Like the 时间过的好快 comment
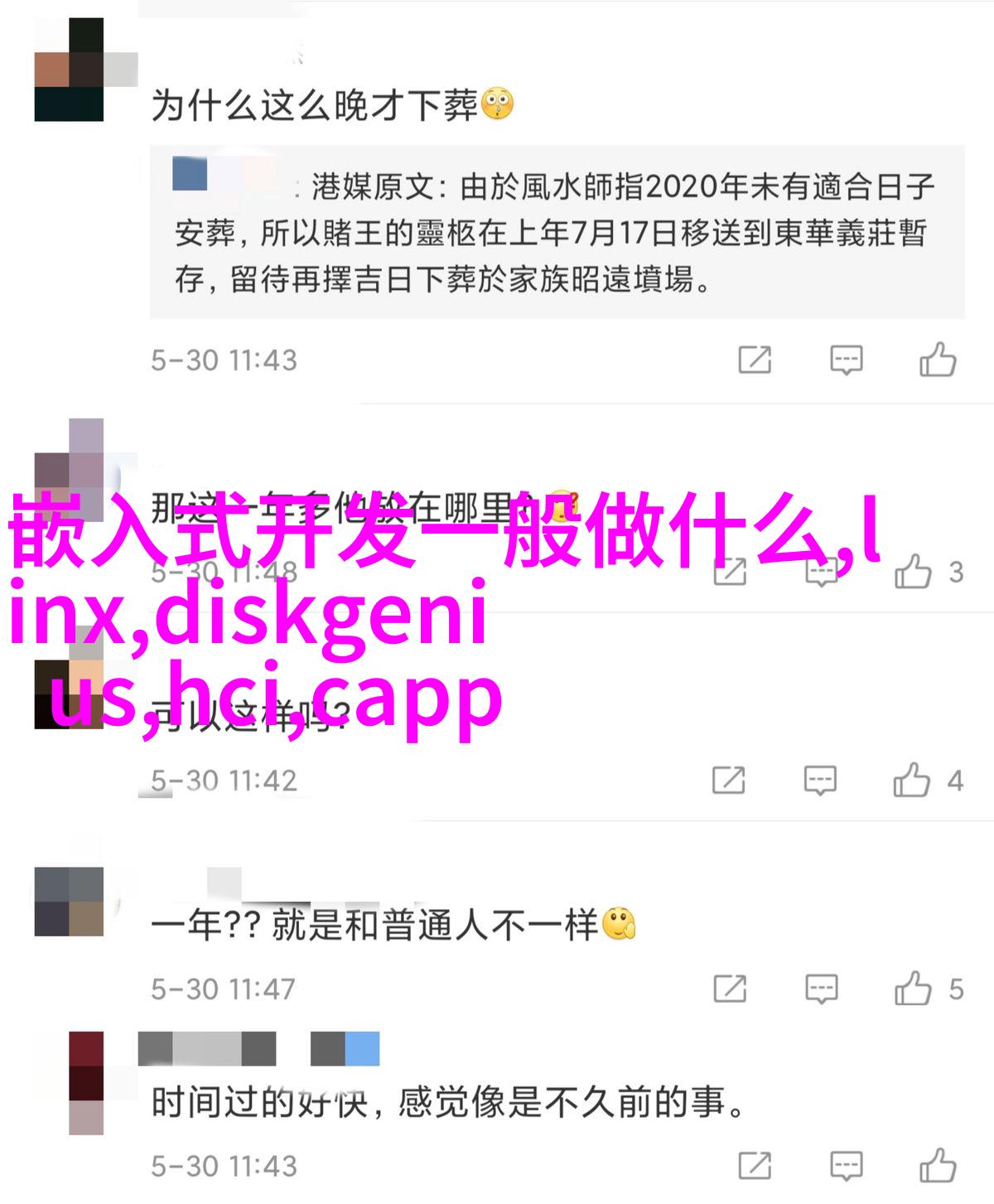The height and width of the screenshot is (1204, 994). click(x=938, y=1166)
